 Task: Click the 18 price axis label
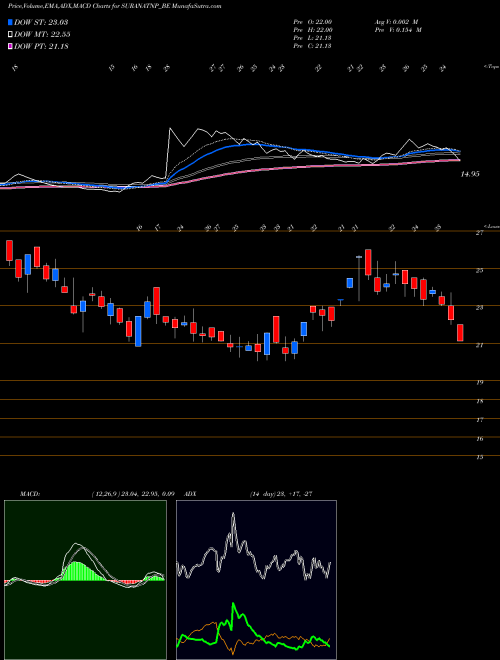479,402
